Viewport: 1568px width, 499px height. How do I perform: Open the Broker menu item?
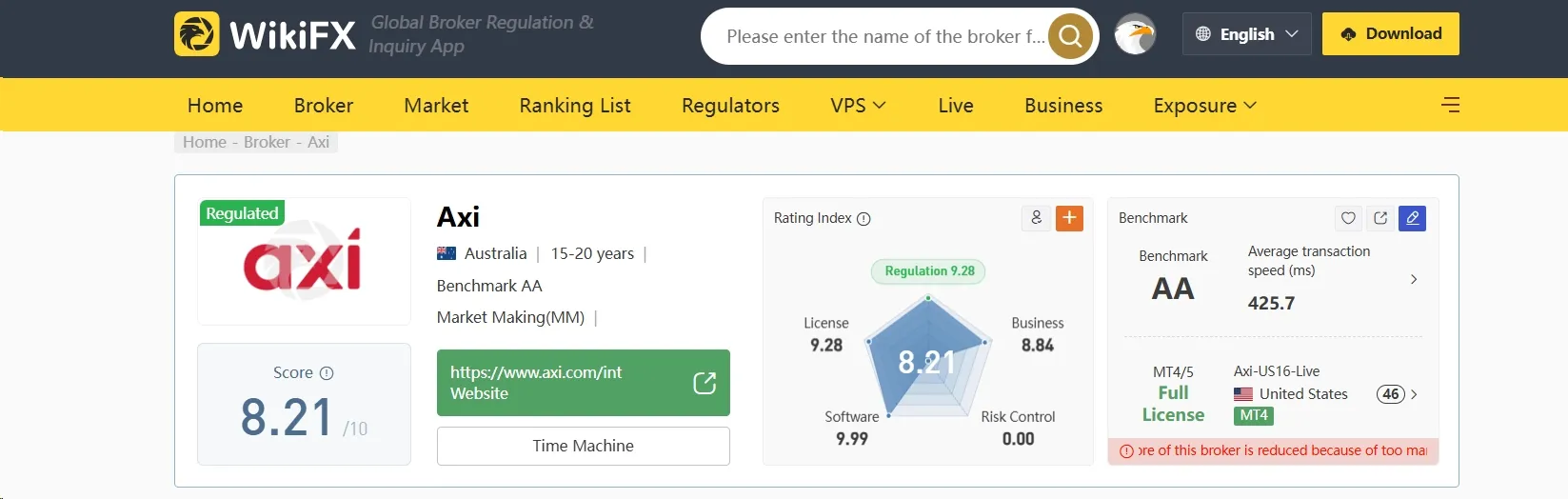pyautogui.click(x=324, y=106)
